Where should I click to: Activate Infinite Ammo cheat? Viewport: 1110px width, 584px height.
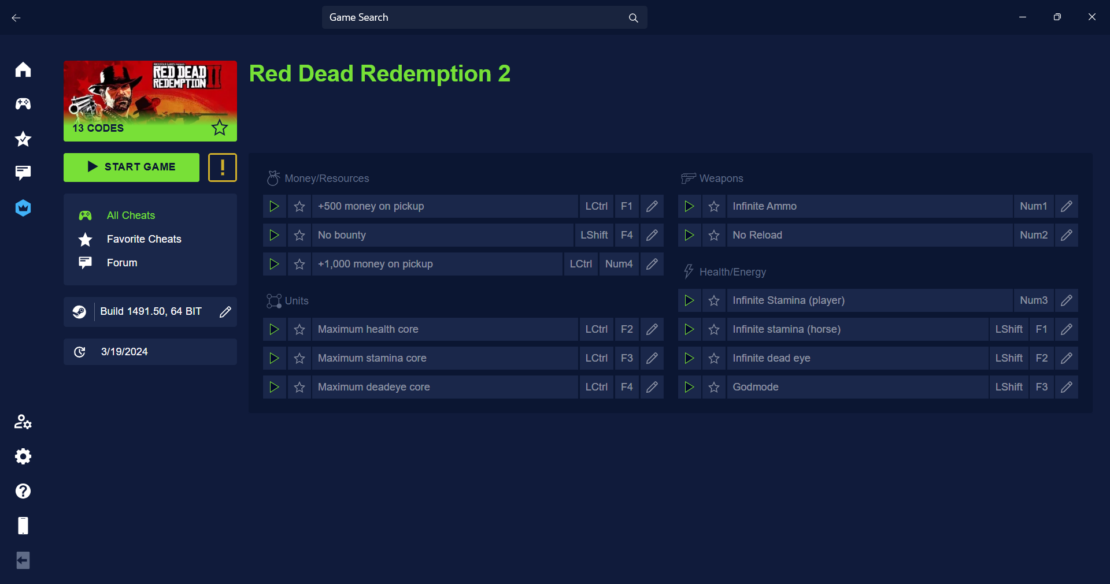(x=689, y=206)
